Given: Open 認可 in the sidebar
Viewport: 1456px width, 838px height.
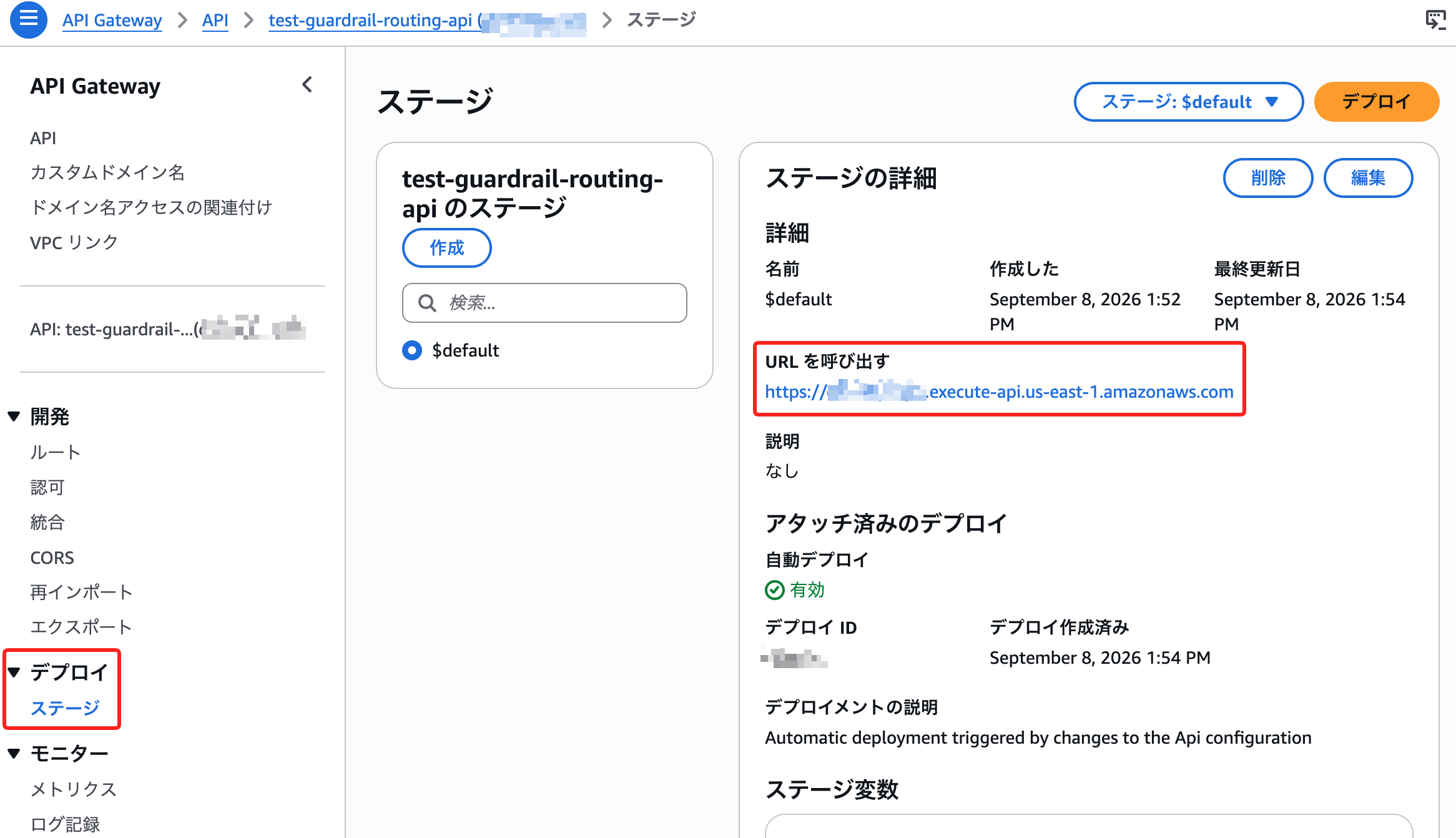Looking at the screenshot, I should tap(47, 487).
